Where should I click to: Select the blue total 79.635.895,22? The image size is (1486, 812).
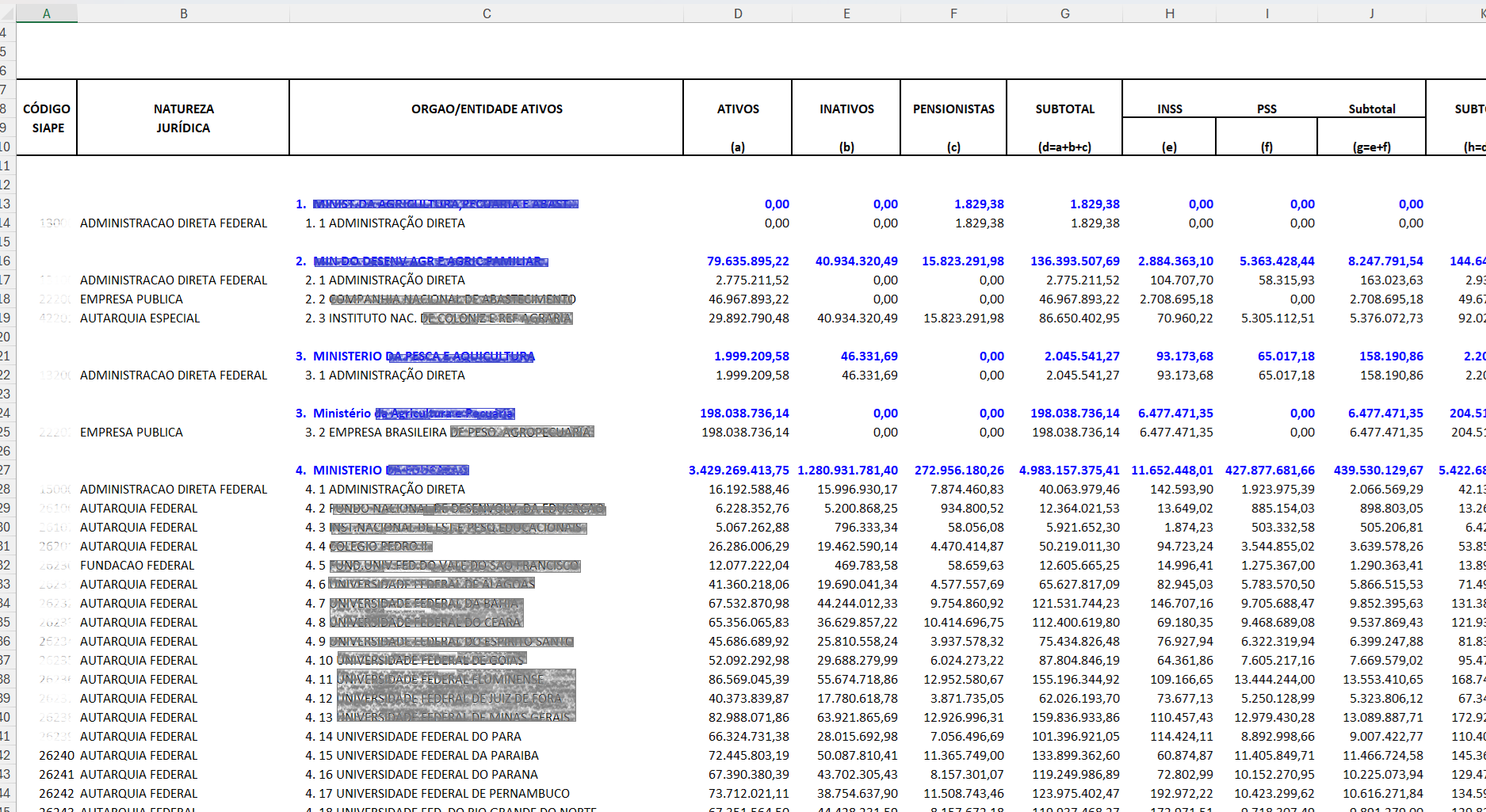[747, 261]
